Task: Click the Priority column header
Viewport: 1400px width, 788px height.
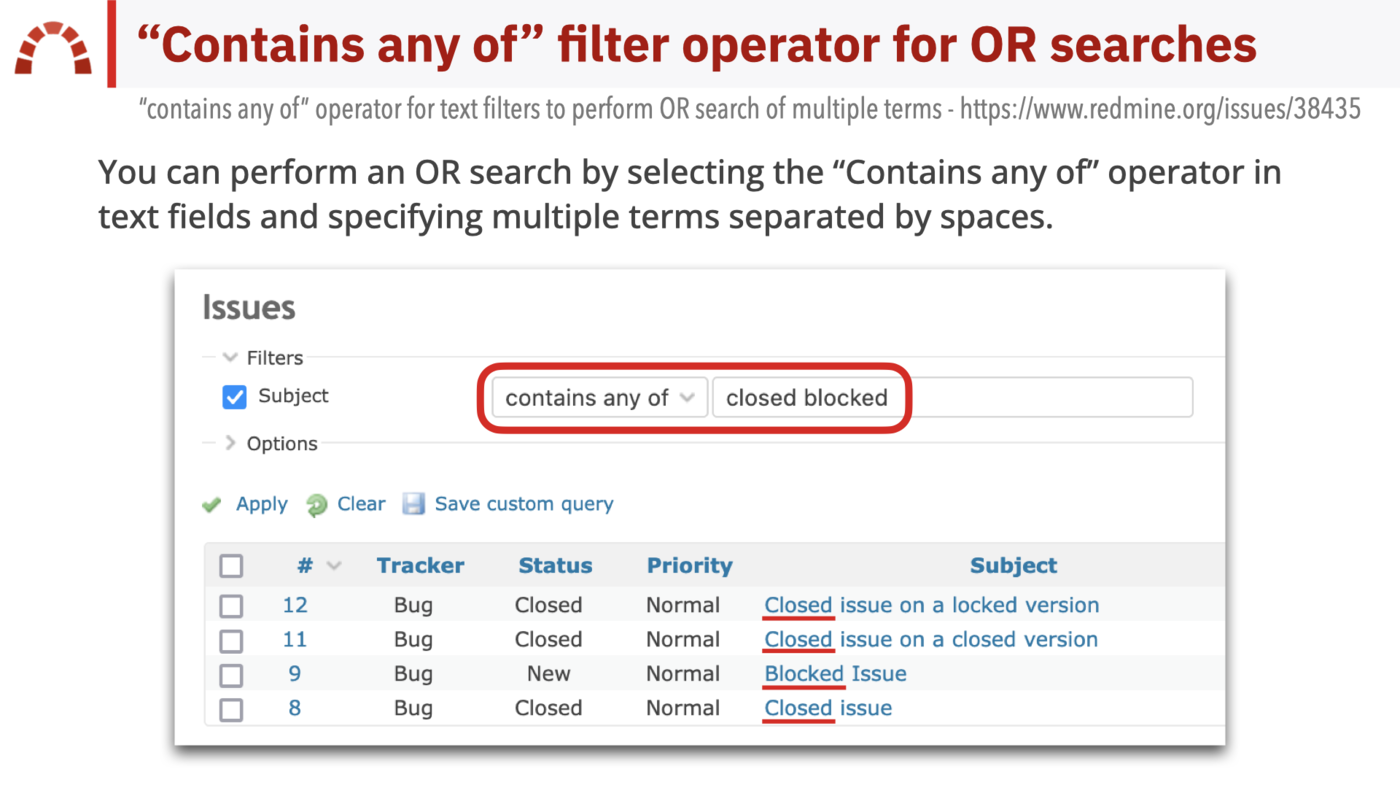Action: (689, 565)
